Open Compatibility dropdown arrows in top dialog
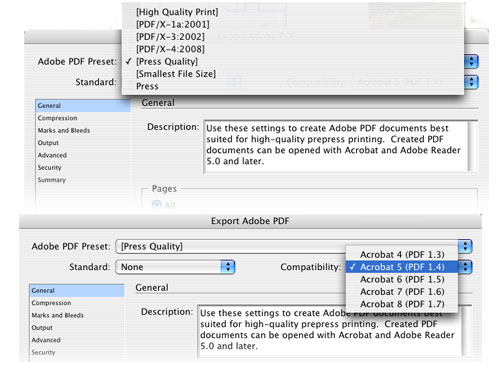This screenshot has height=368, width=504. (x=471, y=82)
